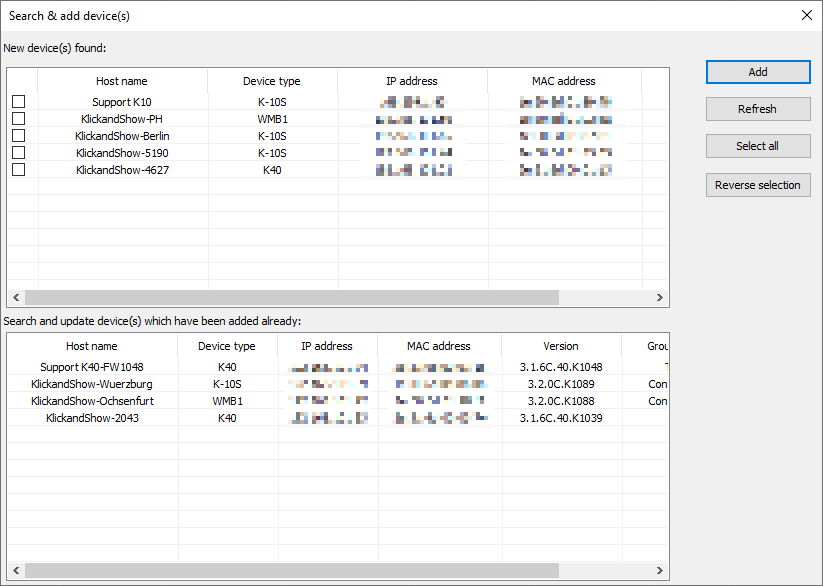Toggle the KlickandShow-4627 checkbox
The height and width of the screenshot is (586, 823).
pos(19,170)
